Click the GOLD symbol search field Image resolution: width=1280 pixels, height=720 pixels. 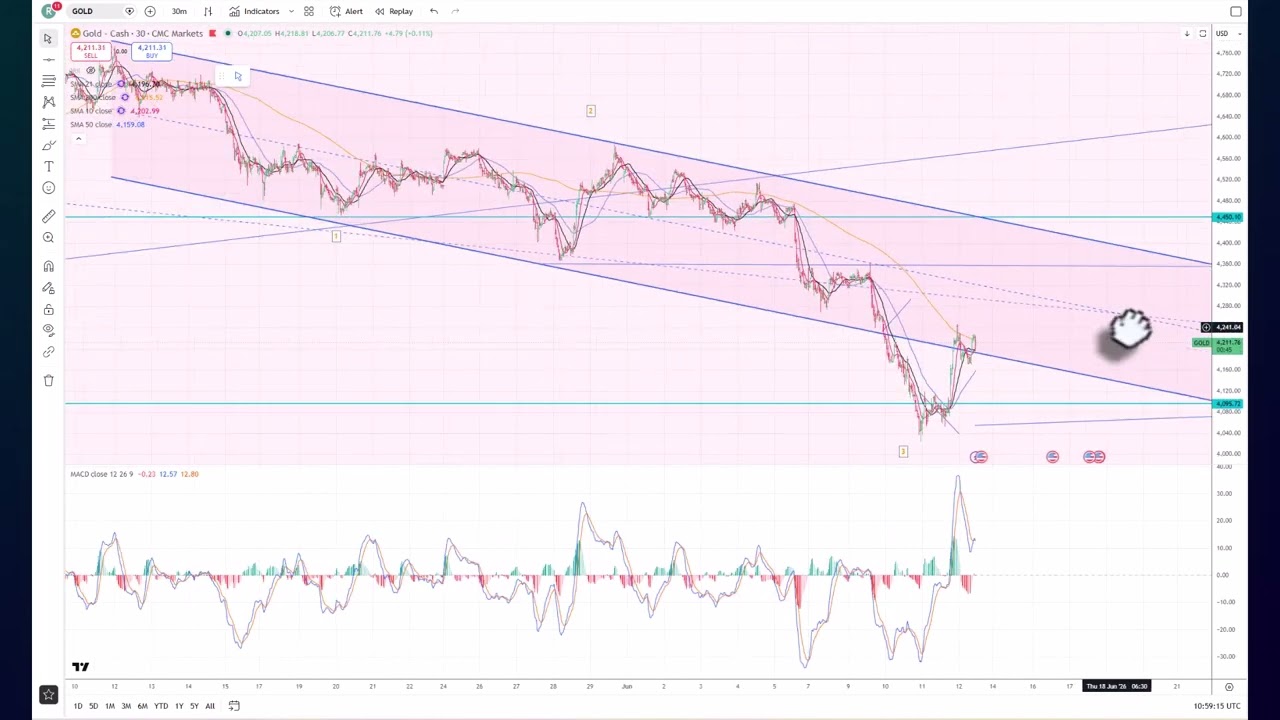pyautogui.click(x=100, y=11)
